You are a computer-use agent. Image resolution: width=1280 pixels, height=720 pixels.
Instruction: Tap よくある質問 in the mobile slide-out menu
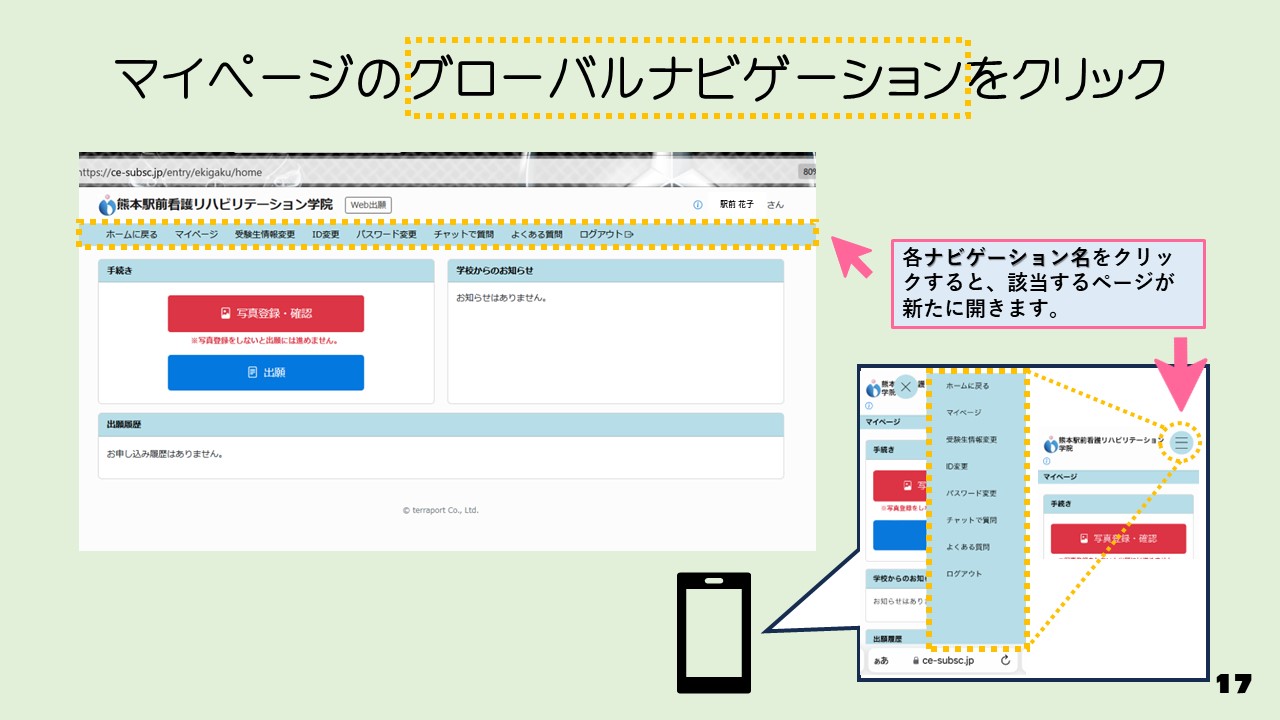[968, 547]
